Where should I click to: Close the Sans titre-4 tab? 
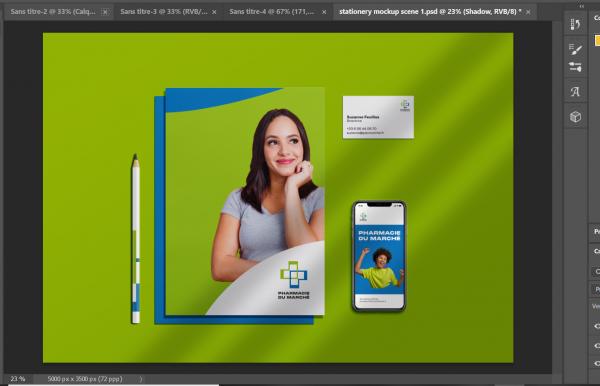(324, 12)
